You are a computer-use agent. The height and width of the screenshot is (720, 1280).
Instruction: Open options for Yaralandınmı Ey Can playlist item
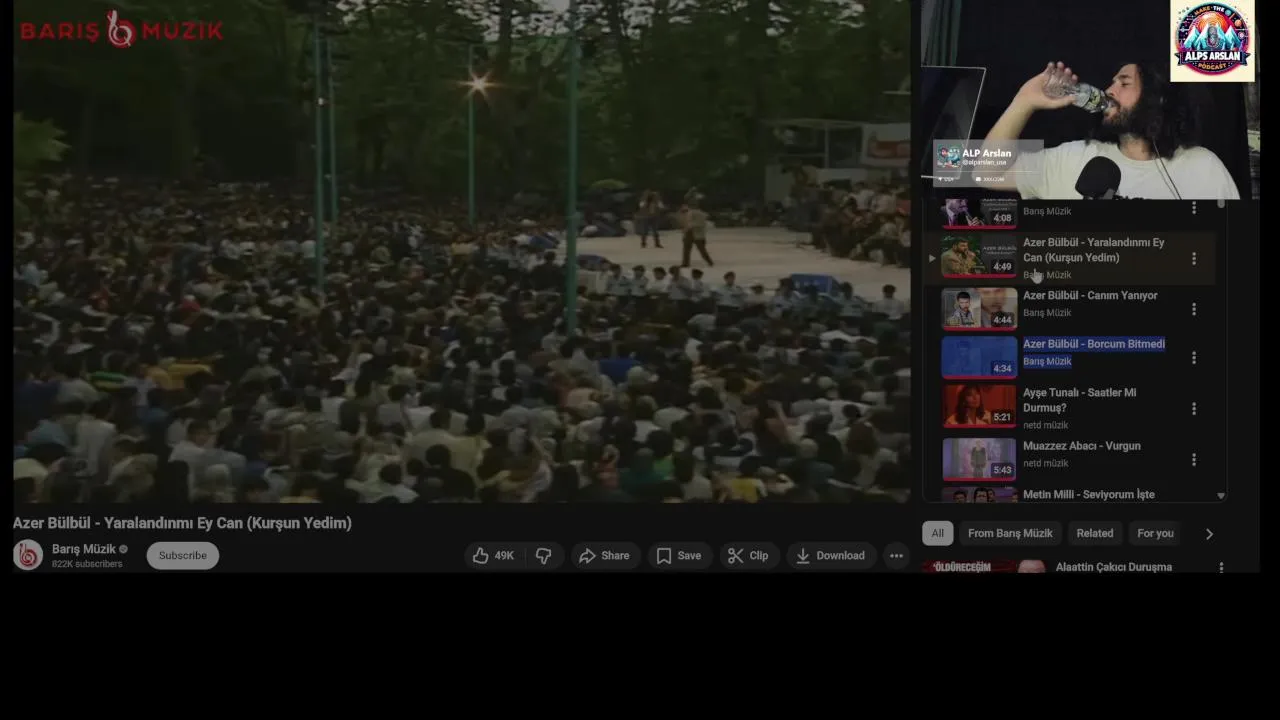(x=1193, y=259)
